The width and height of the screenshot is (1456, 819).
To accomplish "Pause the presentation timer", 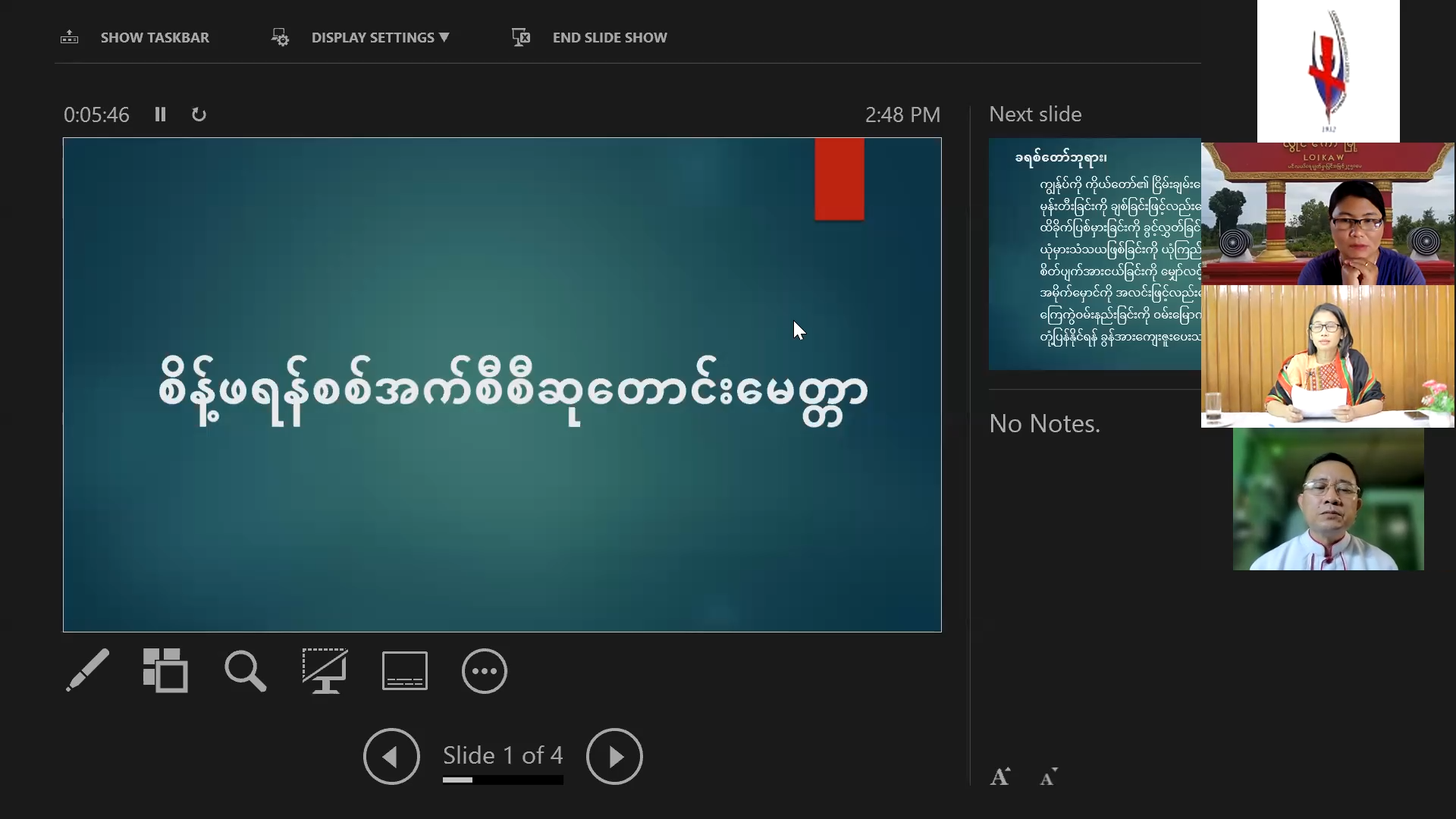I will point(160,115).
